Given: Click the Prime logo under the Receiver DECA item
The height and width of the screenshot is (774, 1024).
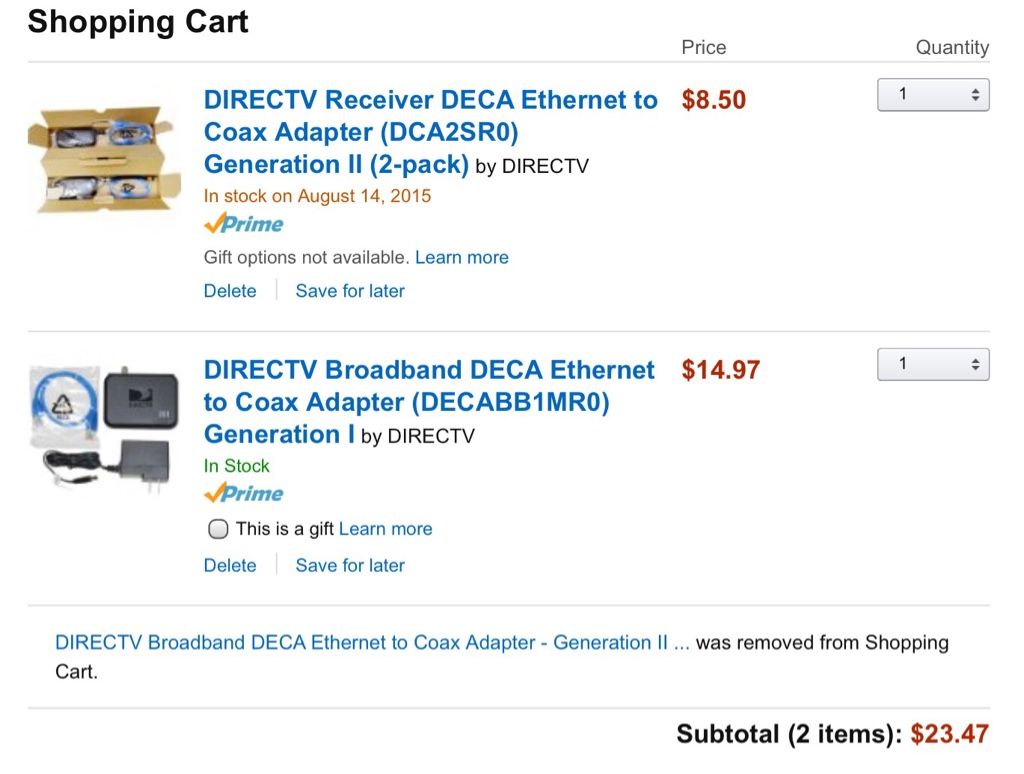Looking at the screenshot, I should 244,224.
